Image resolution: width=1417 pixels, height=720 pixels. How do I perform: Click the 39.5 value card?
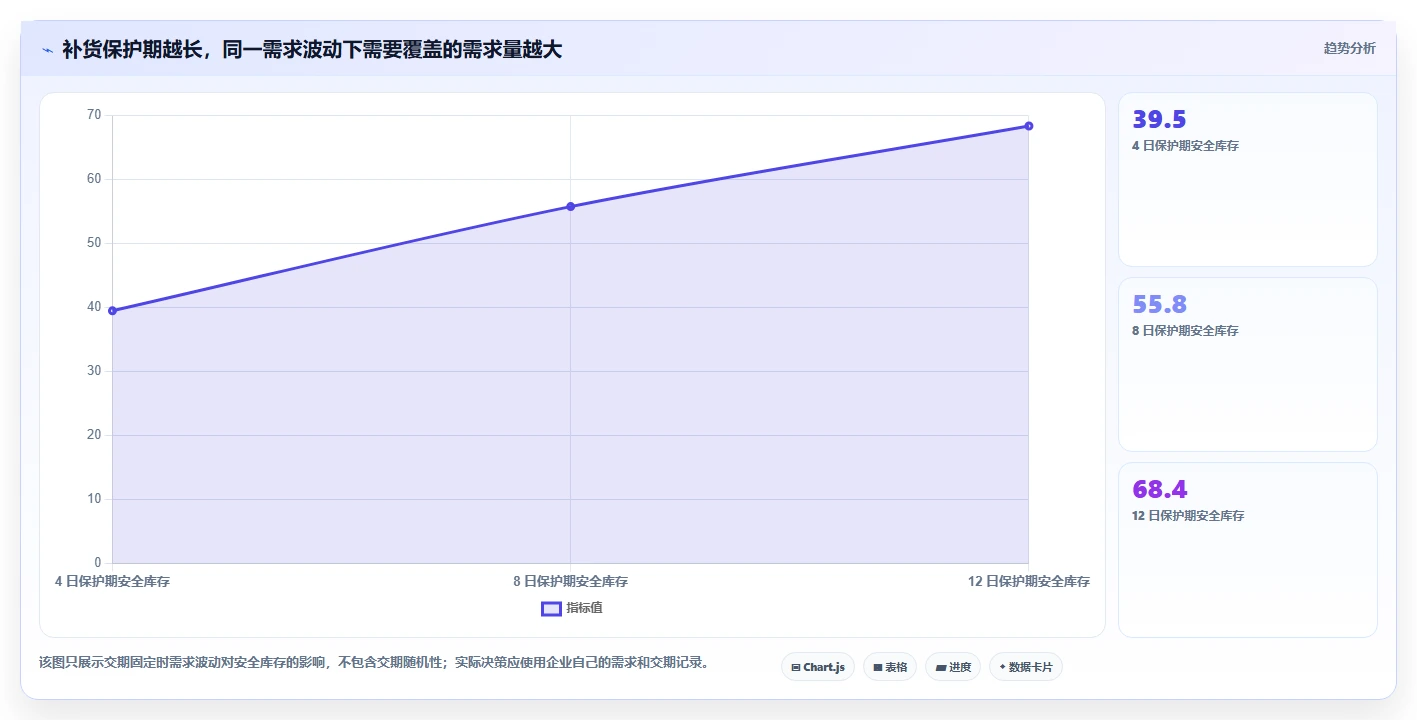click(1248, 180)
